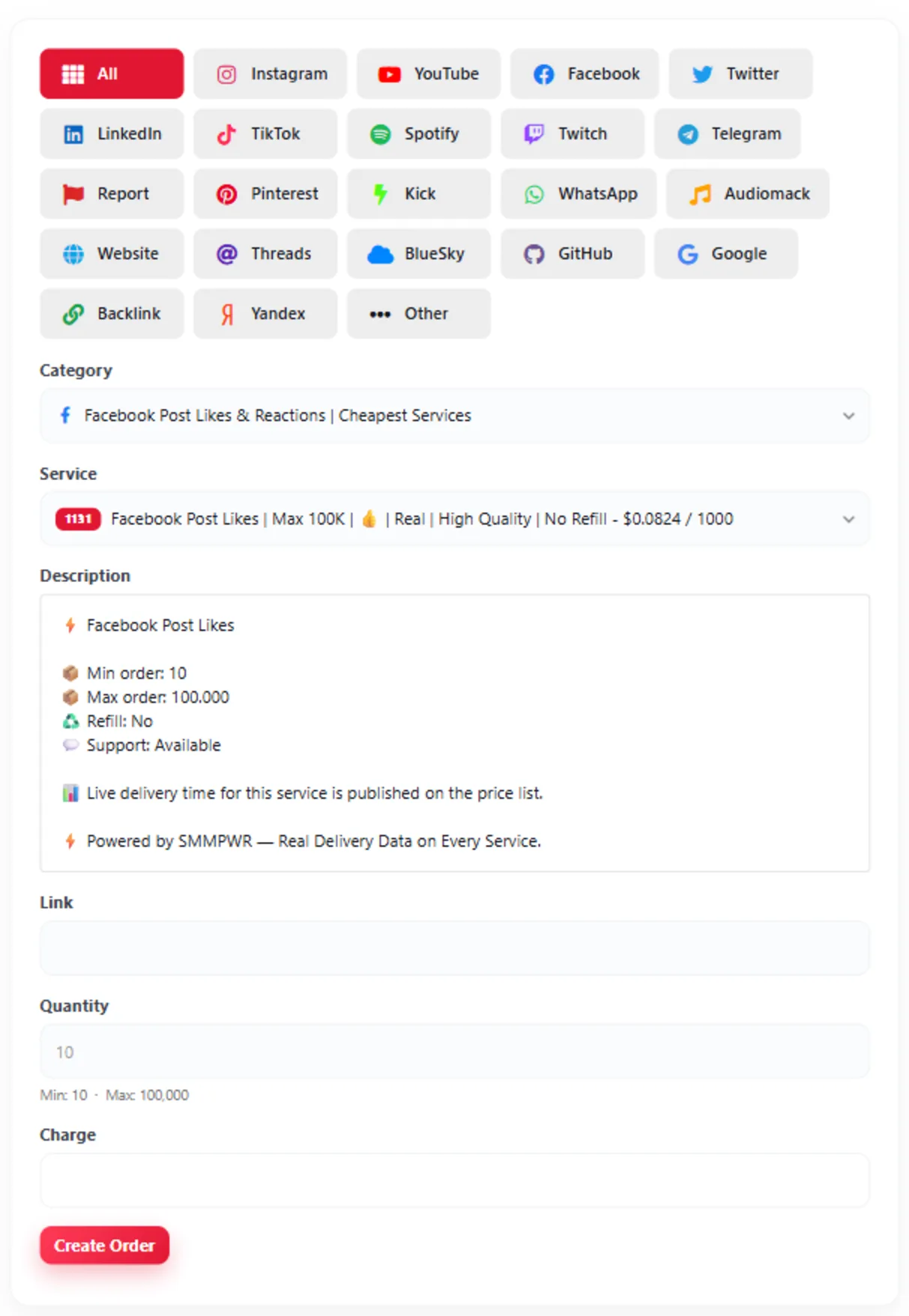Filter services by Twitter

(x=740, y=73)
